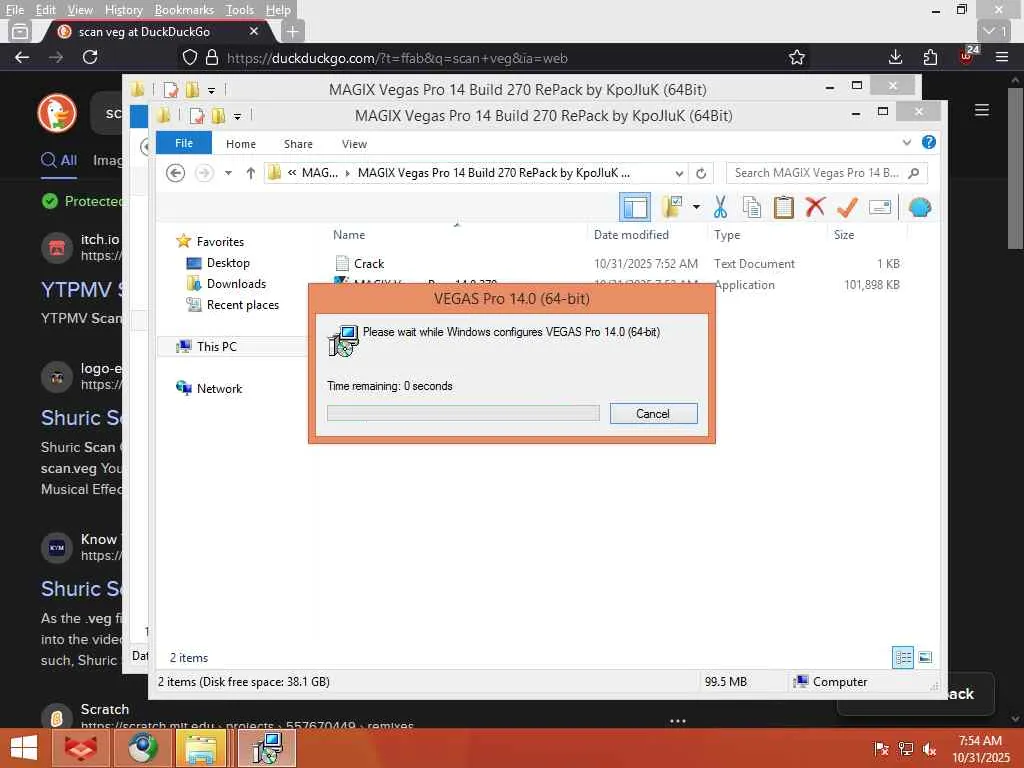Click the installer taskbar icon

tap(266, 748)
